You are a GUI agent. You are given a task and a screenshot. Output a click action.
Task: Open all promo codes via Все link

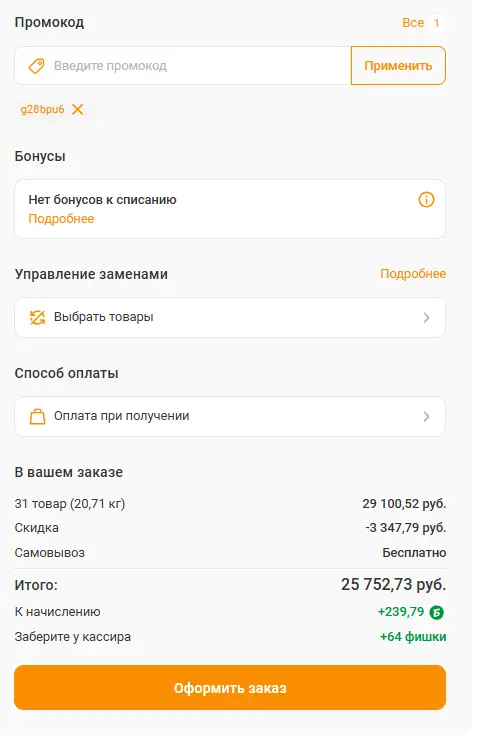[413, 23]
